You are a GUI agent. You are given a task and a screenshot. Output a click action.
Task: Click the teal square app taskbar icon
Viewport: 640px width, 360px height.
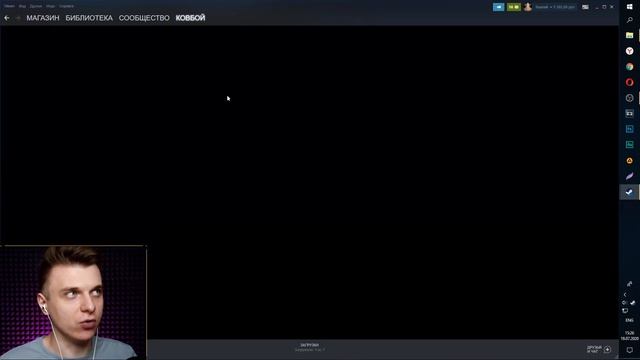(629, 144)
